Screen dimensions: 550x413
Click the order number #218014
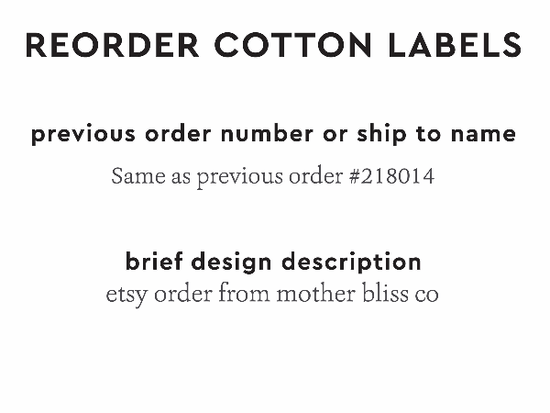tap(392, 176)
